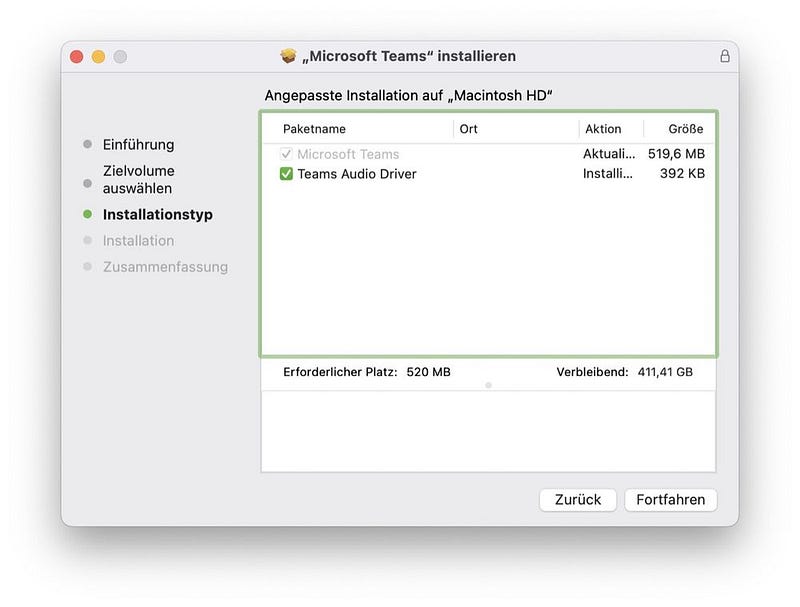Click the empty description text area
The width and height of the screenshot is (800, 607).
tap(488, 432)
